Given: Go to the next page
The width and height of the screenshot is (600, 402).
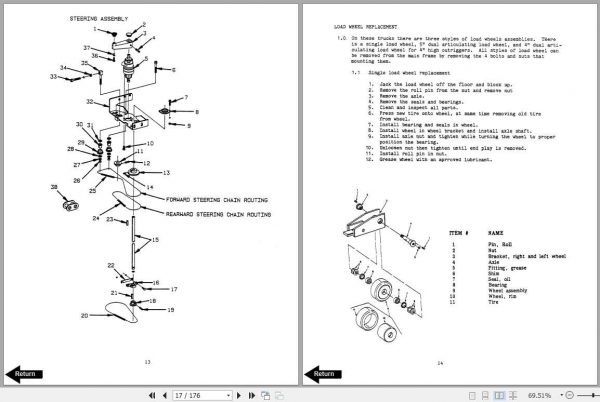Looking at the screenshot, I should tap(239, 395).
